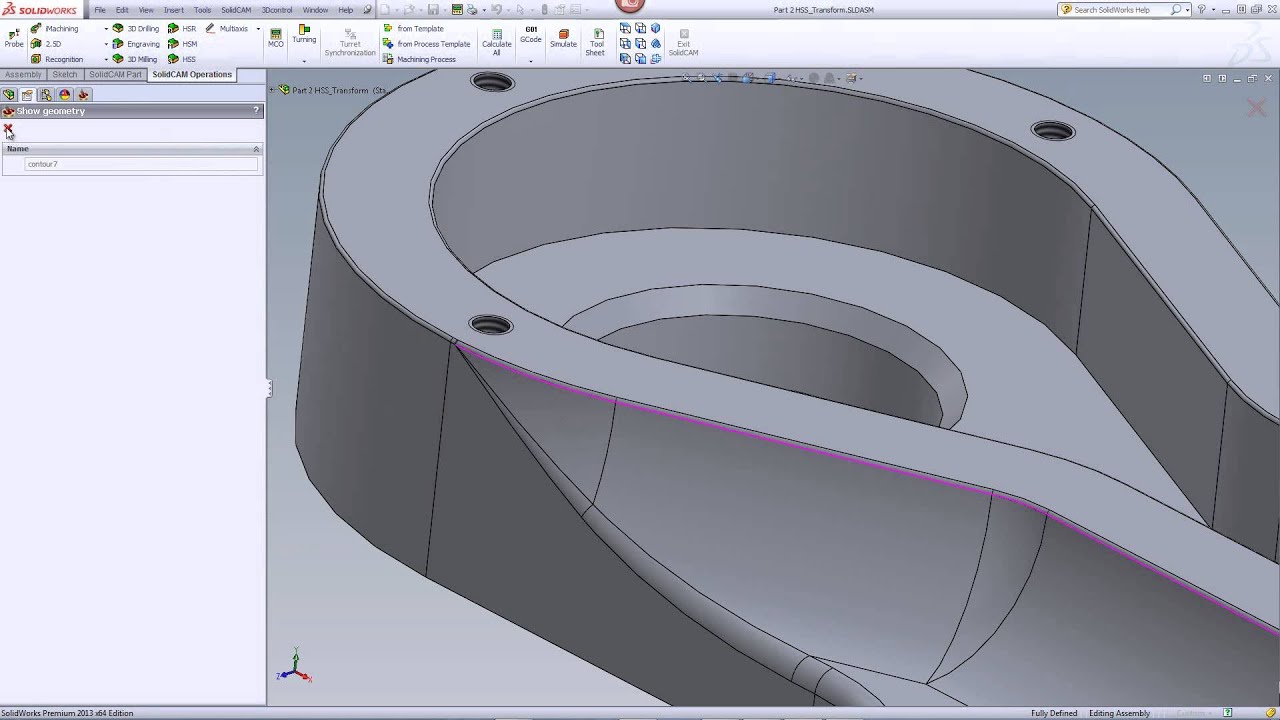Expand the Part 2 HSS_Transform flyout tree
The width and height of the screenshot is (1280, 720).
[272, 90]
